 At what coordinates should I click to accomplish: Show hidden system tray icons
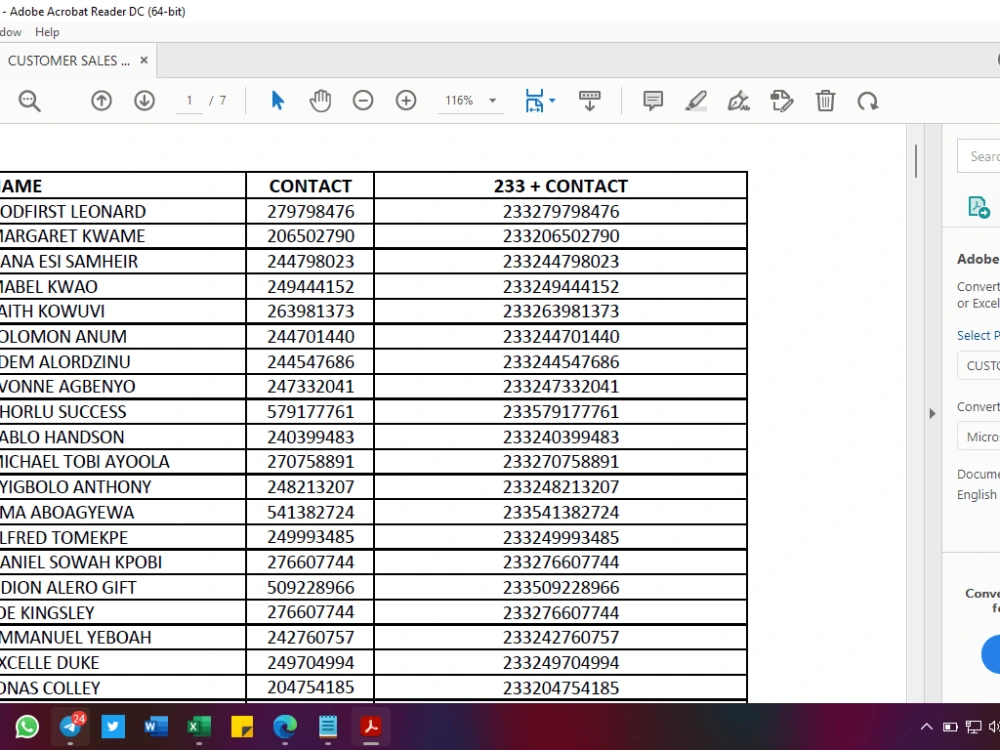pyautogui.click(x=927, y=726)
